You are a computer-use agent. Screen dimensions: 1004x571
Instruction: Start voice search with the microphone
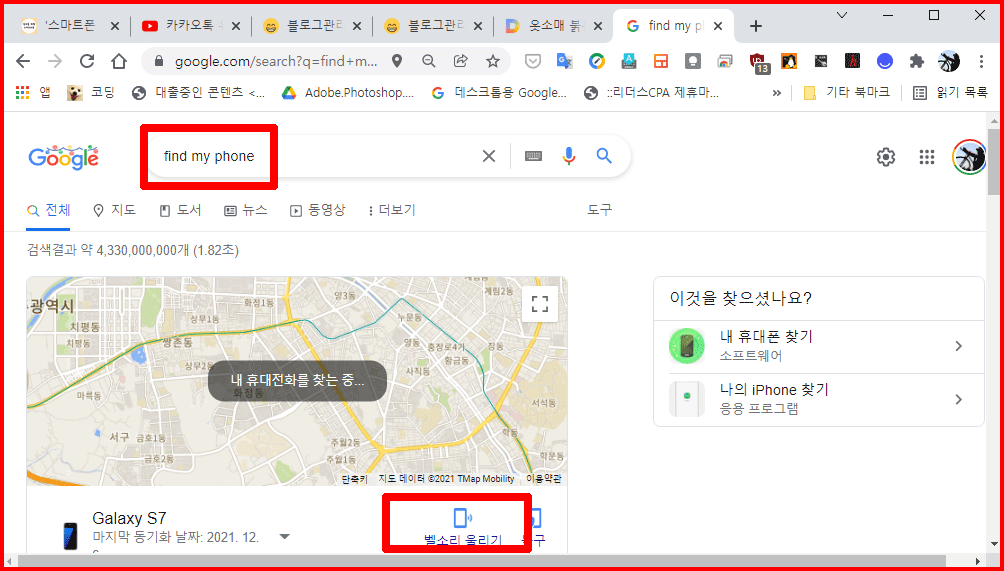pyautogui.click(x=569, y=156)
